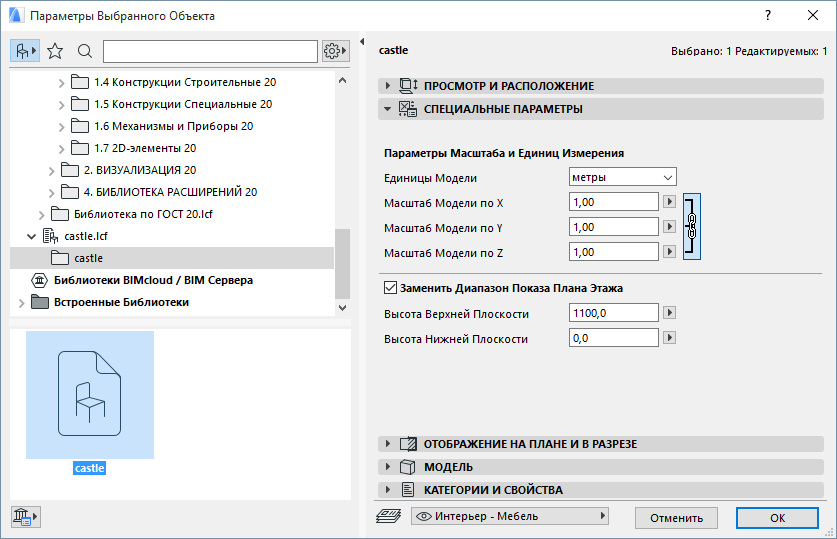Select the 1.7 2D-элементы 20 folder
This screenshot has height=539, width=837.
click(x=145, y=148)
